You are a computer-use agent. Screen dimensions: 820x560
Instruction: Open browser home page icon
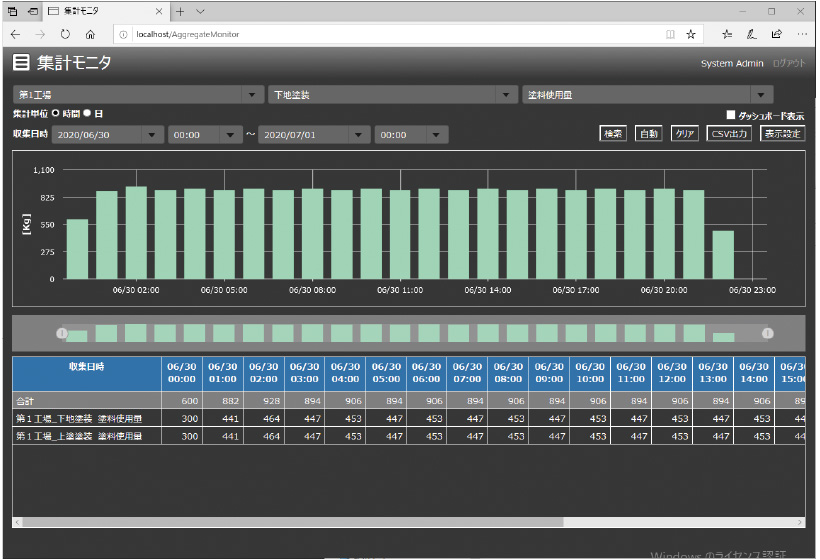90,35
